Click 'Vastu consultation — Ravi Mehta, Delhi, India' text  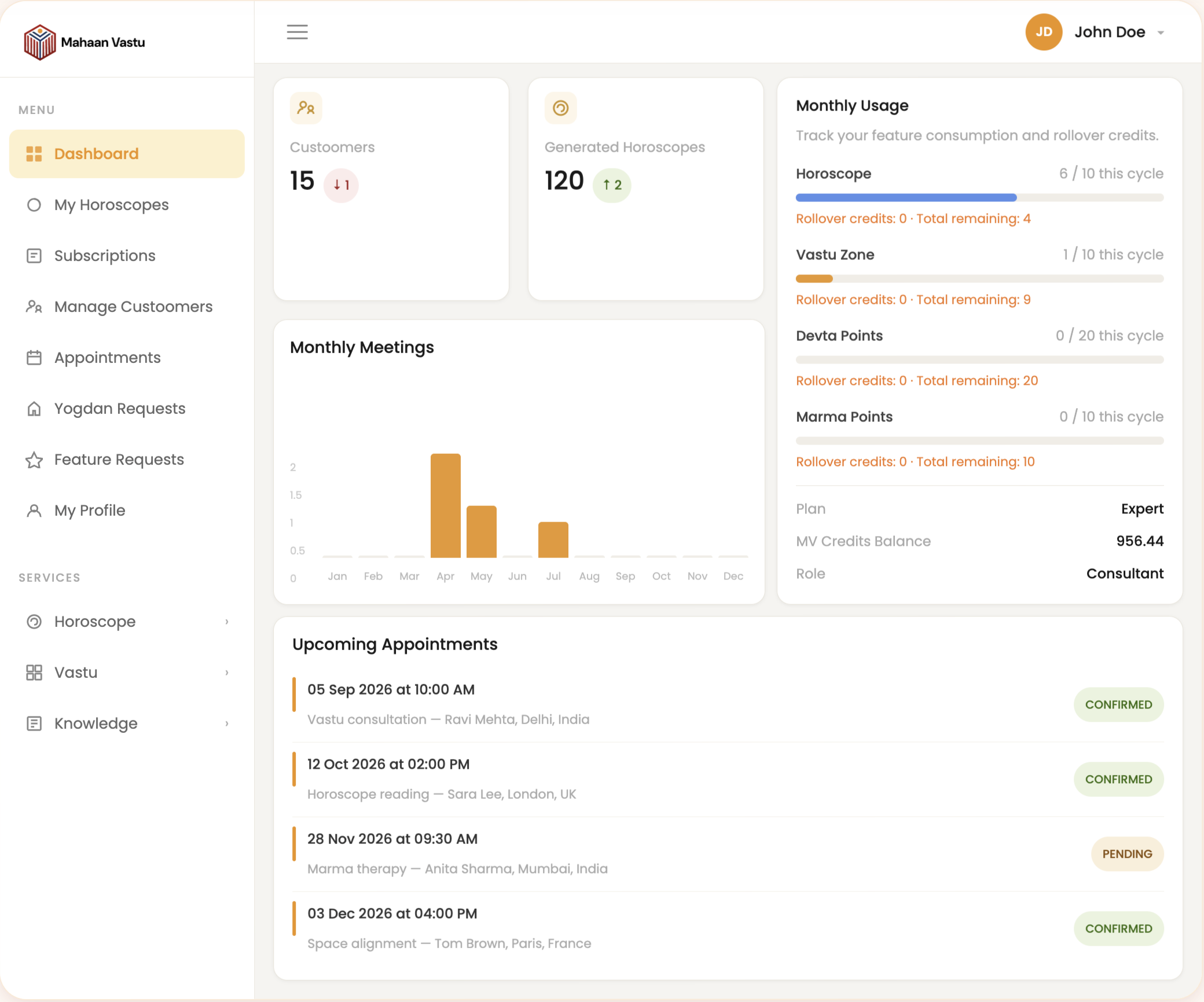coord(448,720)
